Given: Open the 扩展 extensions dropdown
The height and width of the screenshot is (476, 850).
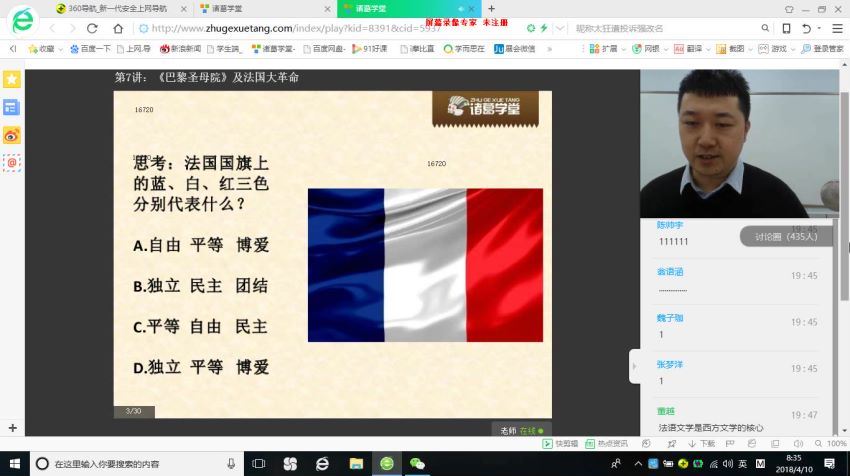Looking at the screenshot, I should tap(607, 49).
